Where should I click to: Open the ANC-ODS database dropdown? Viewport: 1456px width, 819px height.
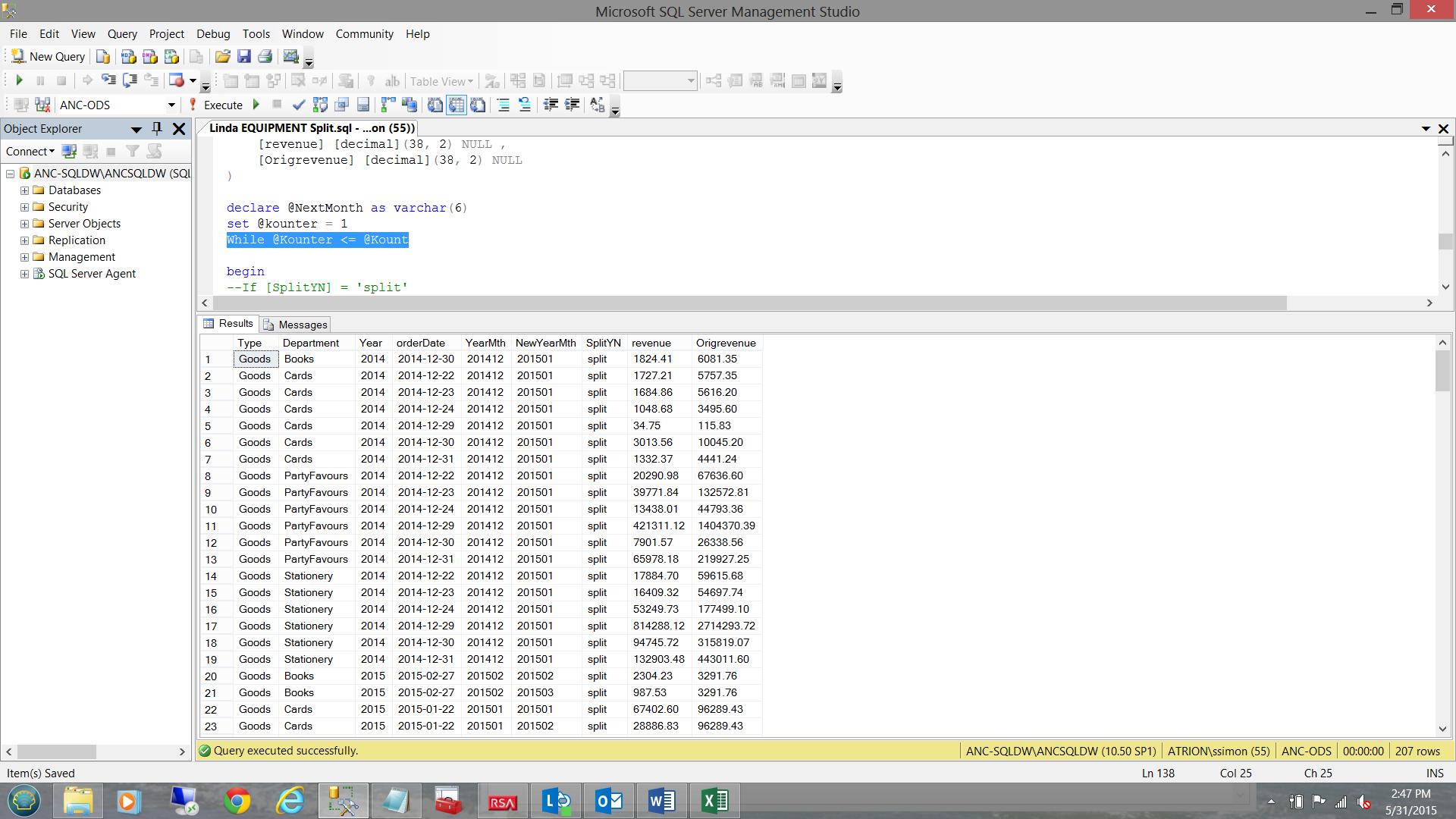[x=171, y=105]
